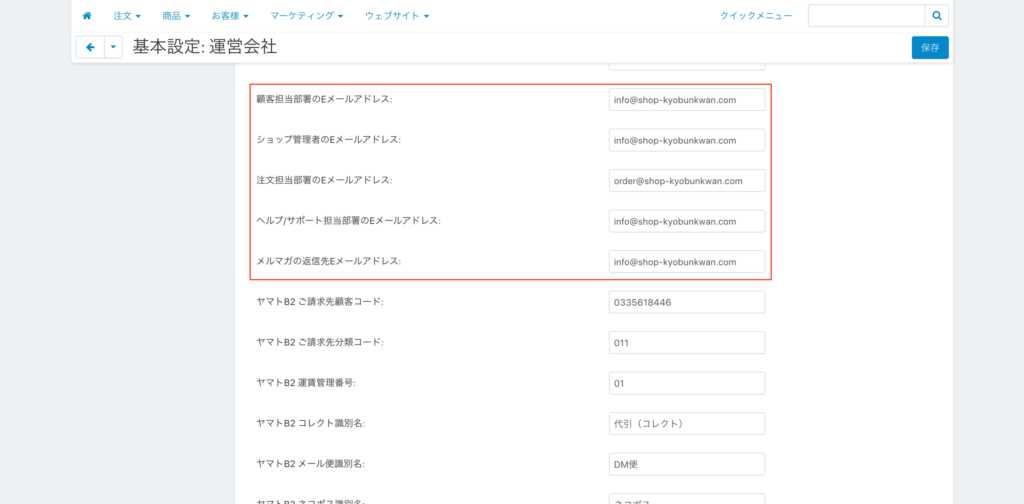Viewport: 1024px width, 504px height.
Task: Click the 注文担当部署 order email field
Action: coord(686,181)
